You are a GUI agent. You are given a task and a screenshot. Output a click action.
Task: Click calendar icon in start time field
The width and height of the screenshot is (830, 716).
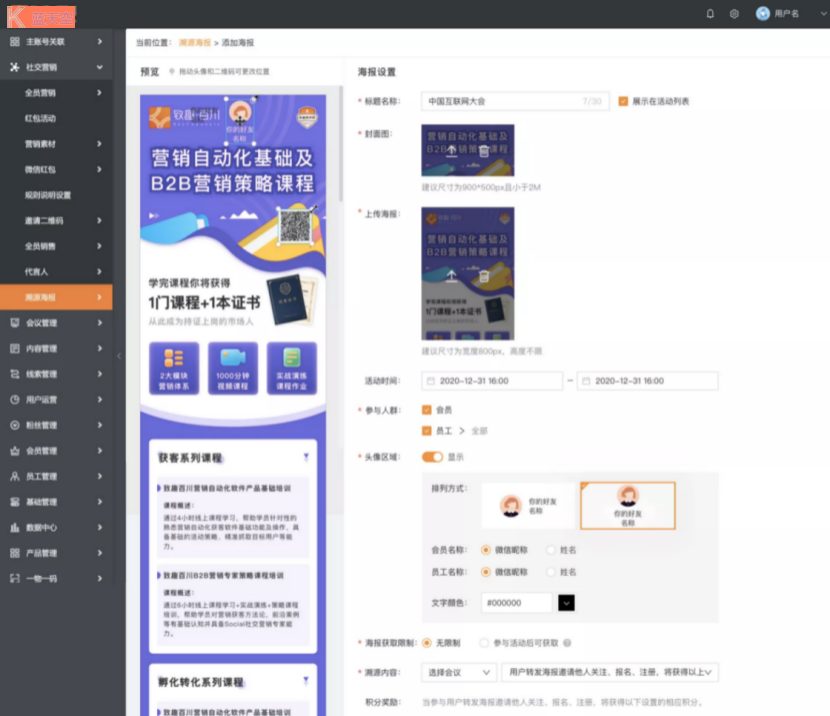[431, 381]
